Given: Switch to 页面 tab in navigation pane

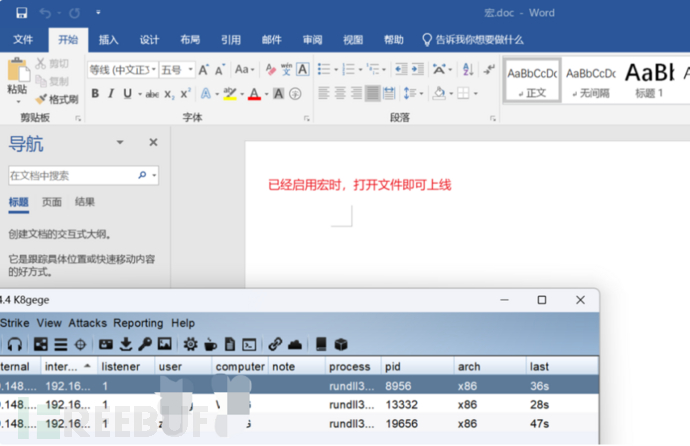Looking at the screenshot, I should point(51,202).
